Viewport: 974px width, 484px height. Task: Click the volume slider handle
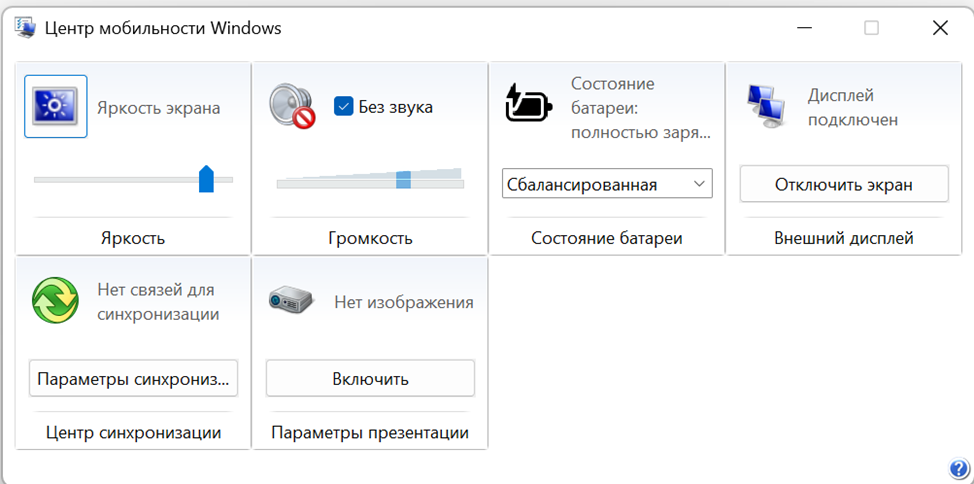point(403,180)
